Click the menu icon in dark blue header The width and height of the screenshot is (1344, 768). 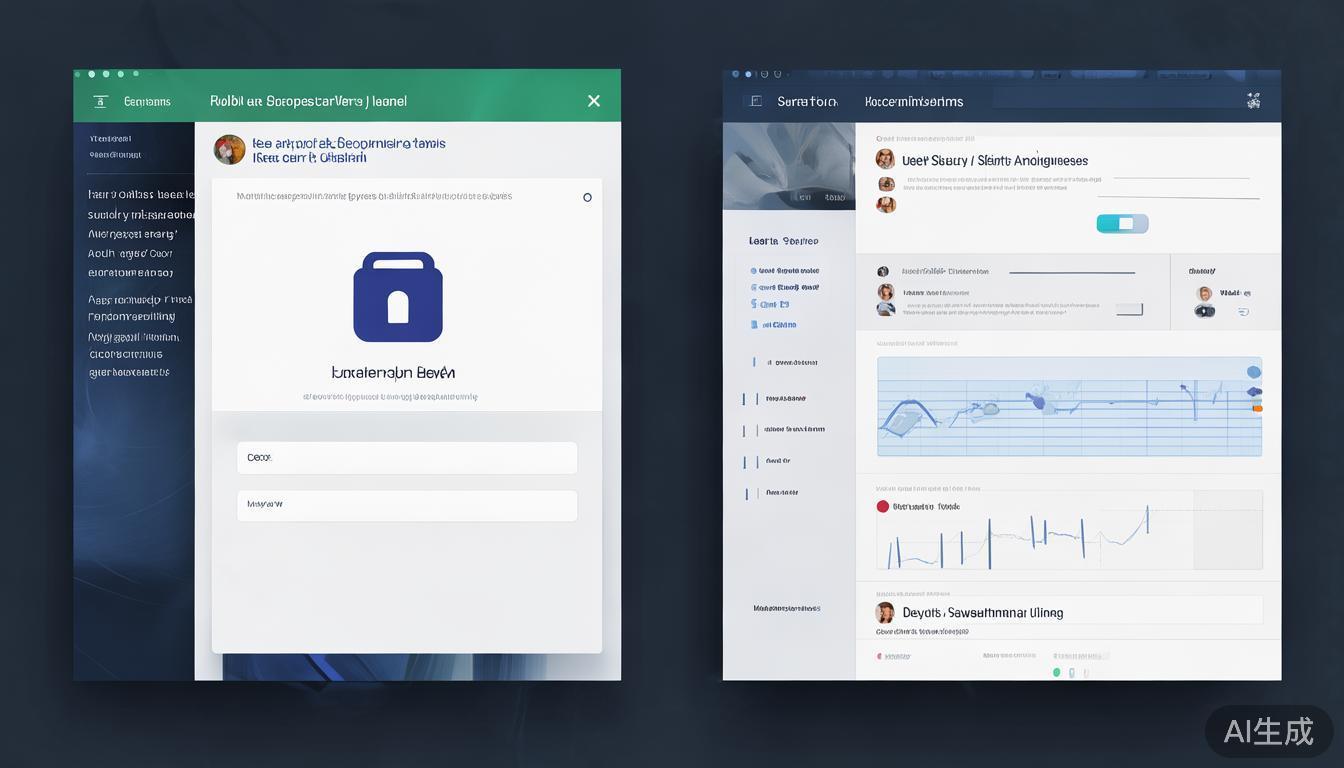pos(756,101)
